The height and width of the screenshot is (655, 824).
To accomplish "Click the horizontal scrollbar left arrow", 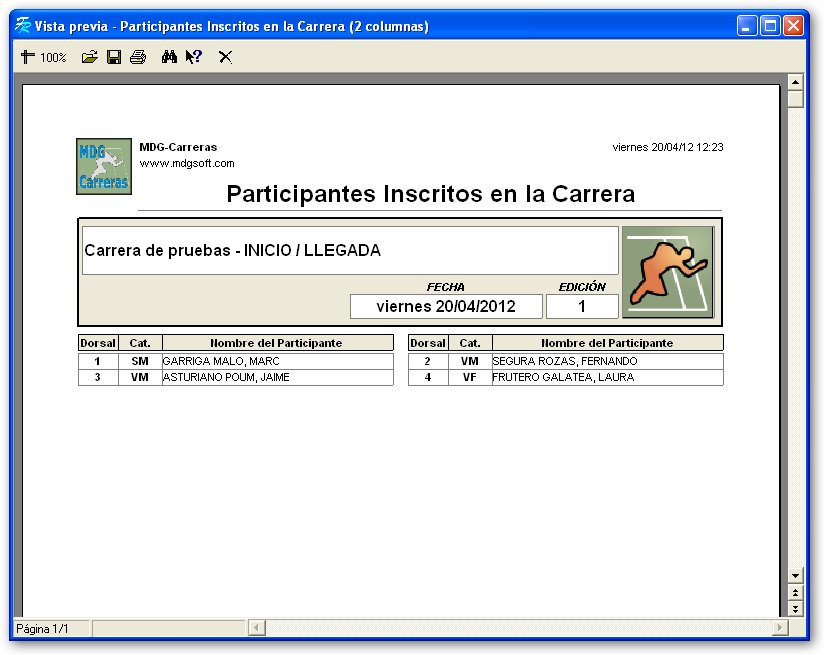I will click(256, 628).
